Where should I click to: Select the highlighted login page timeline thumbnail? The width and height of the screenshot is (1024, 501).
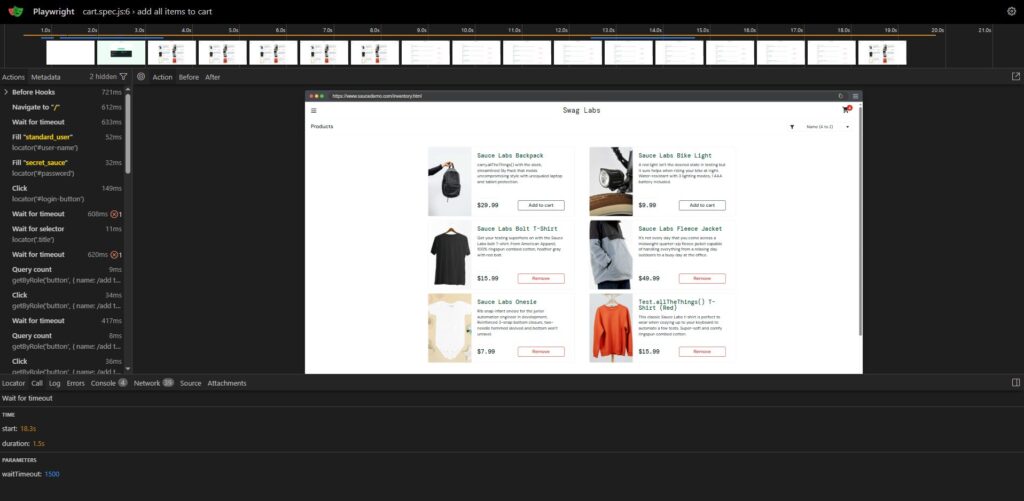tap(121, 53)
